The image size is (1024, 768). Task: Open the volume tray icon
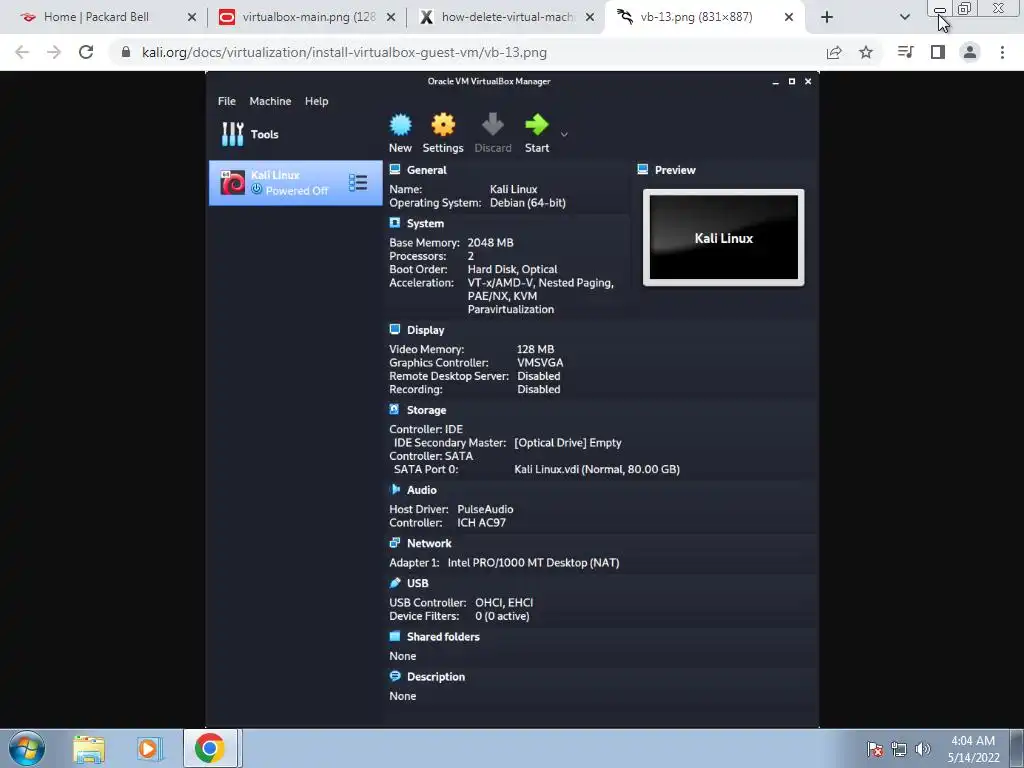[x=923, y=749]
